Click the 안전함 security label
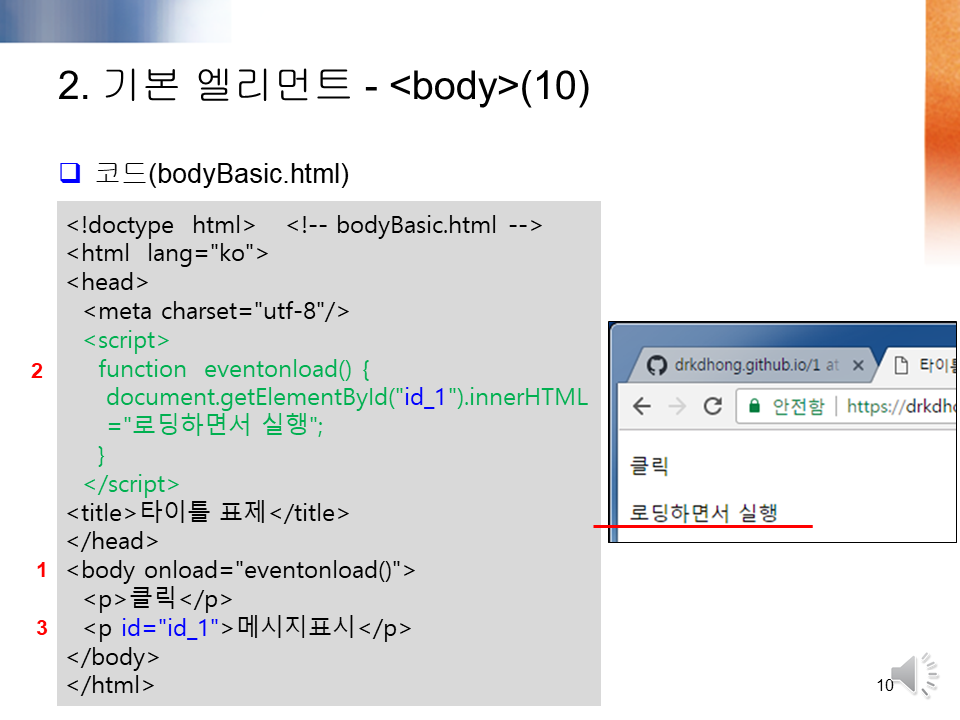Screen dimensions: 960x720 798,406
